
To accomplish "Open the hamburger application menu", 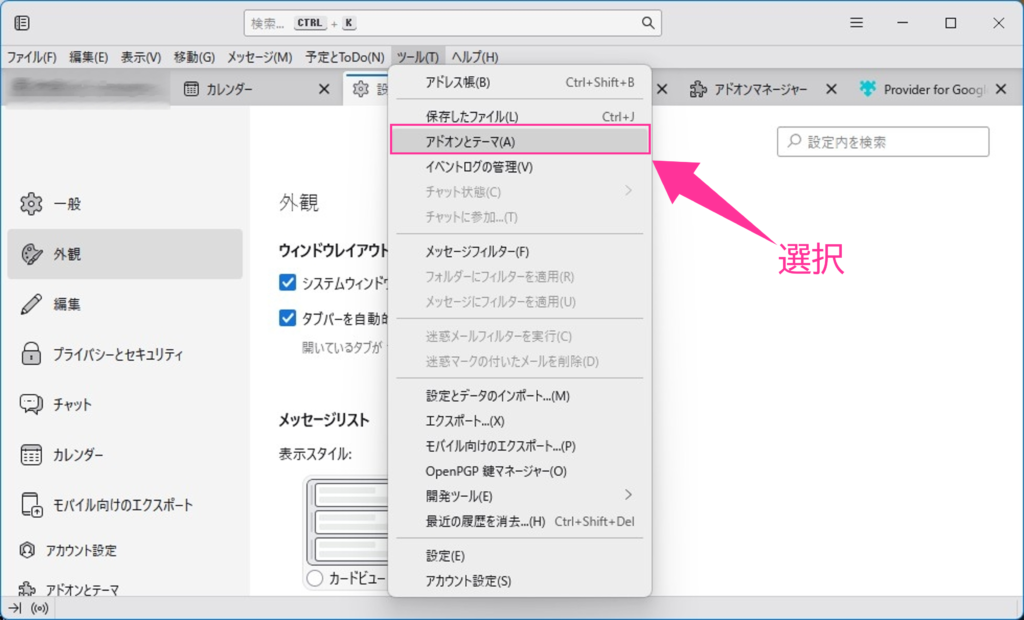I will [857, 23].
